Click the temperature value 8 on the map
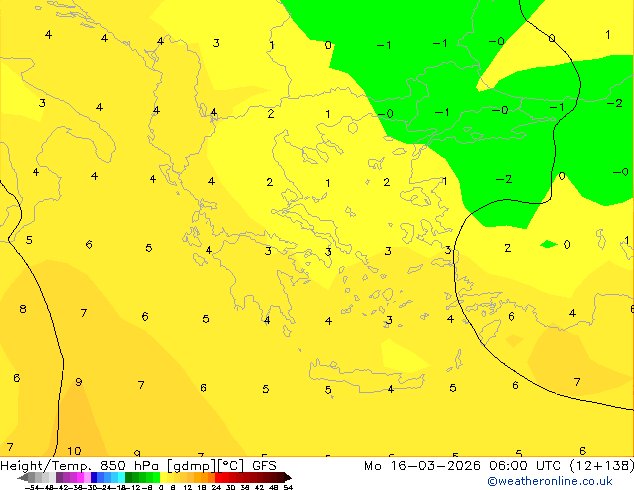This screenshot has height=490, width=634. coord(23,309)
